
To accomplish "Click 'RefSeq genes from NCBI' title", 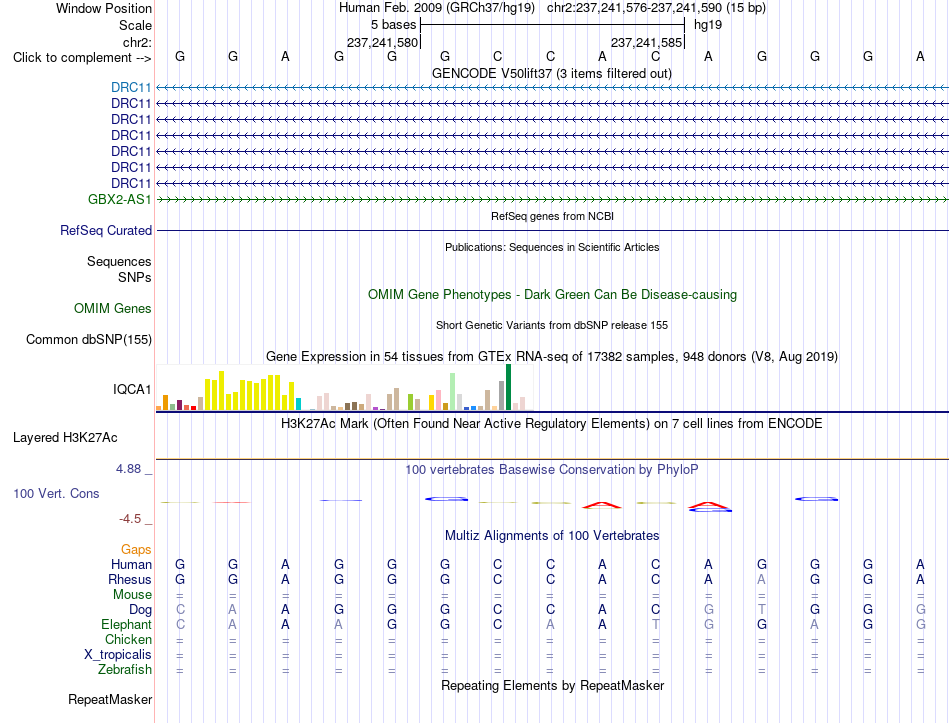I will [552, 216].
